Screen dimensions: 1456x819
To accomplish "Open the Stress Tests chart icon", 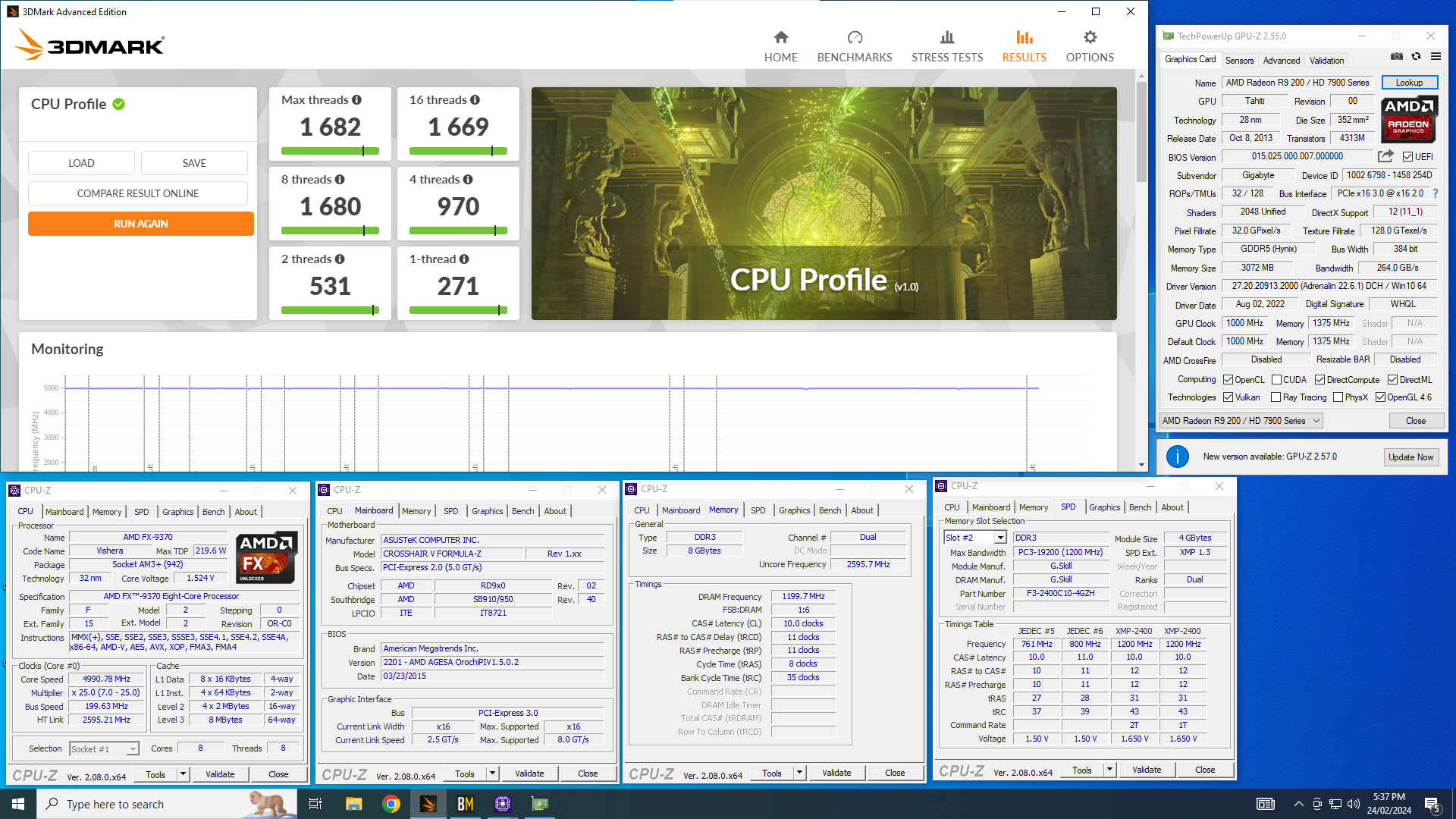I will click(947, 37).
